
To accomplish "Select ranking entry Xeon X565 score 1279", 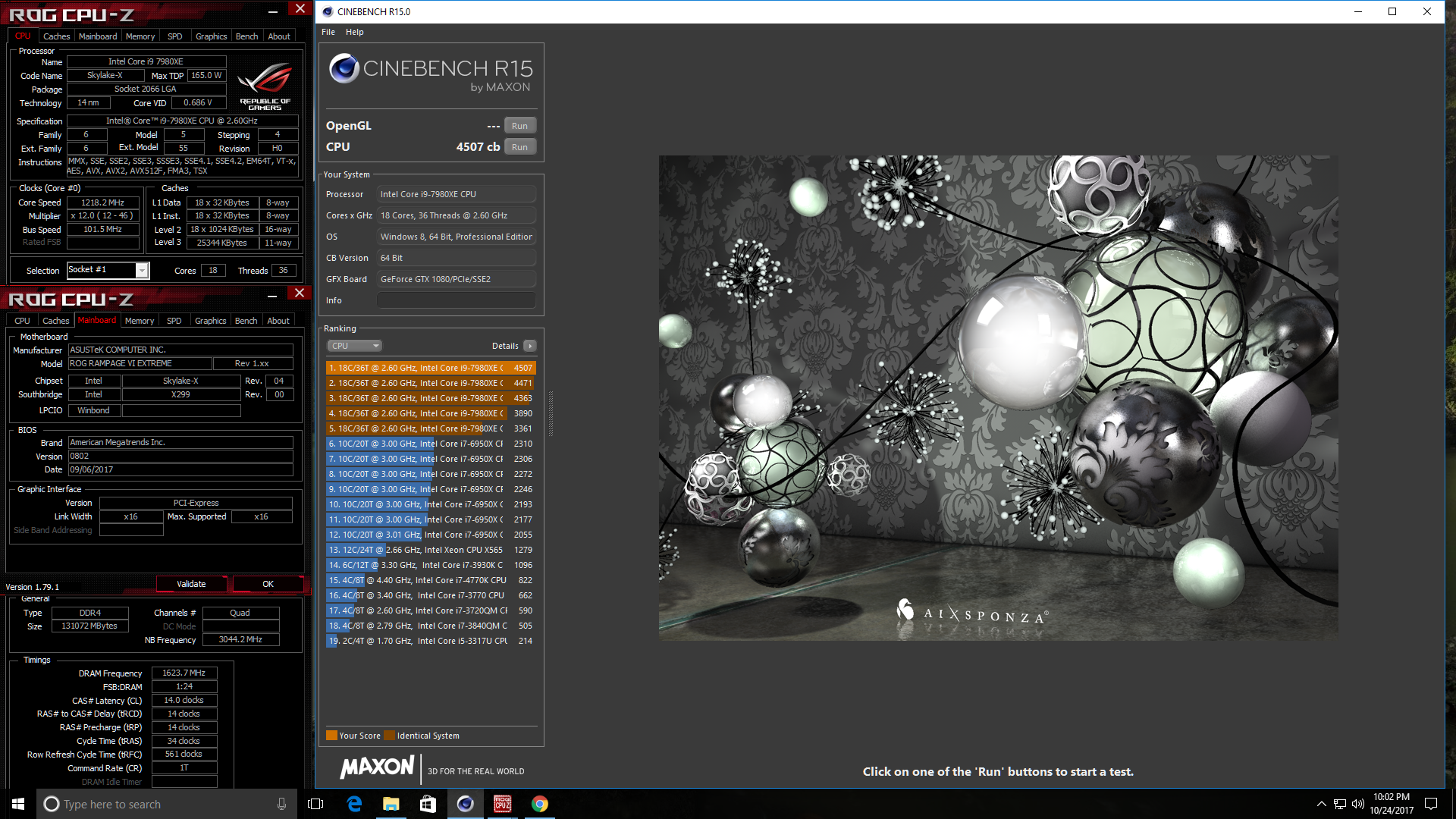I will coord(431,550).
